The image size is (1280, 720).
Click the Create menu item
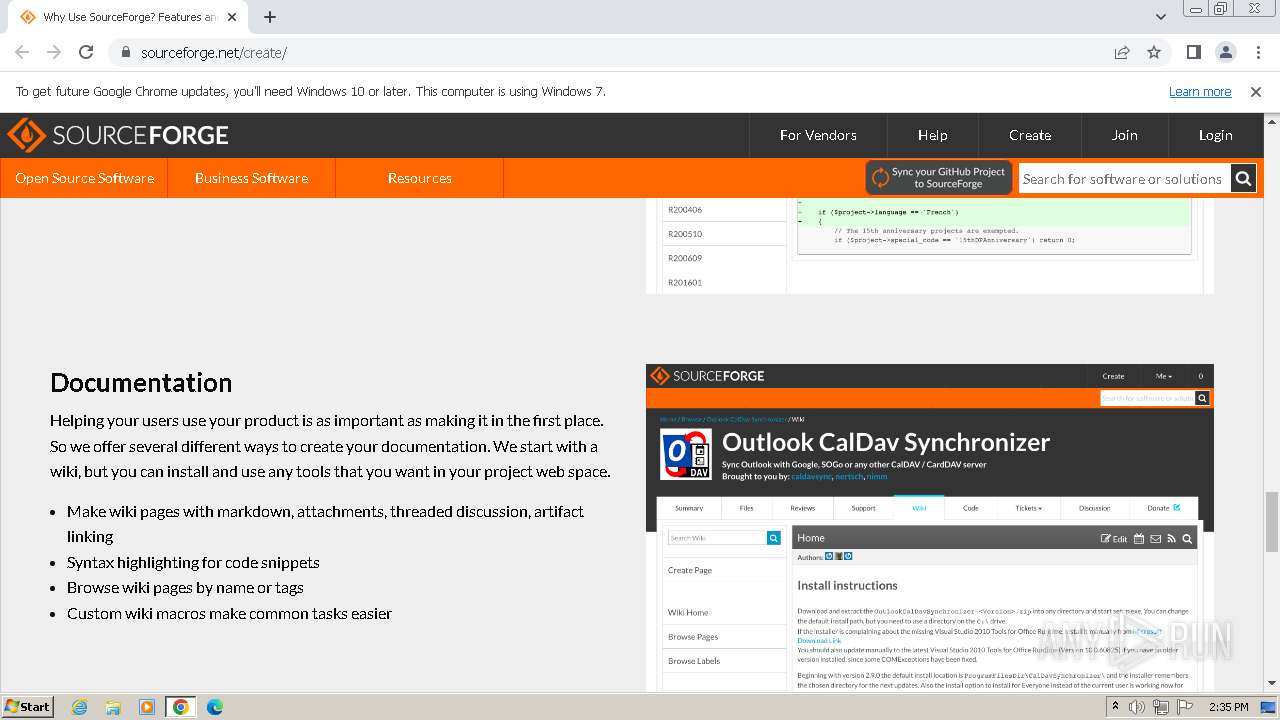click(x=1029, y=135)
